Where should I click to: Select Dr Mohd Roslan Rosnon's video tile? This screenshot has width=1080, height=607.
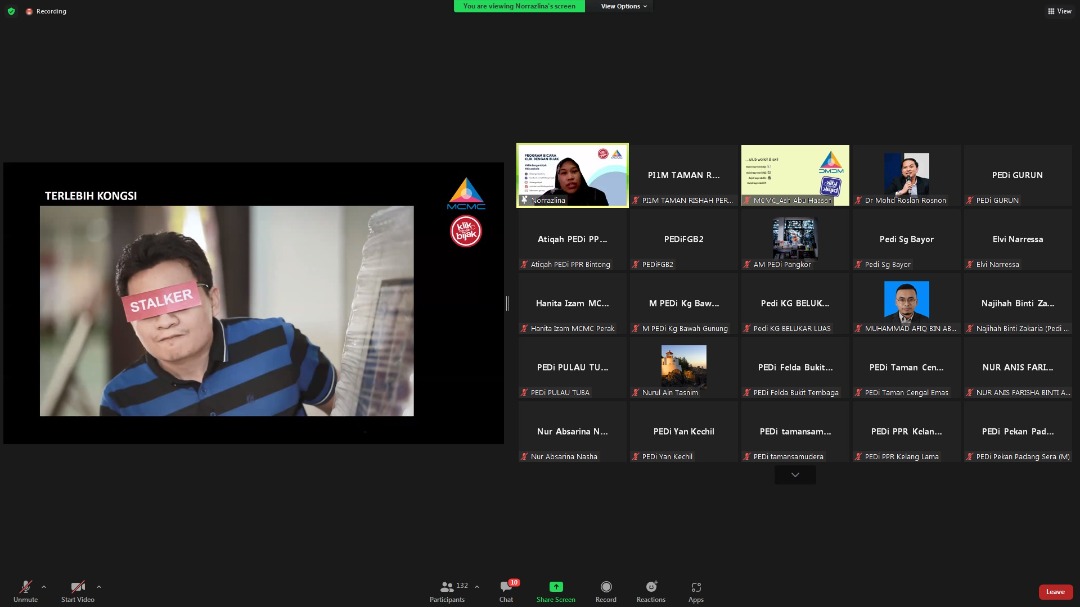click(906, 175)
